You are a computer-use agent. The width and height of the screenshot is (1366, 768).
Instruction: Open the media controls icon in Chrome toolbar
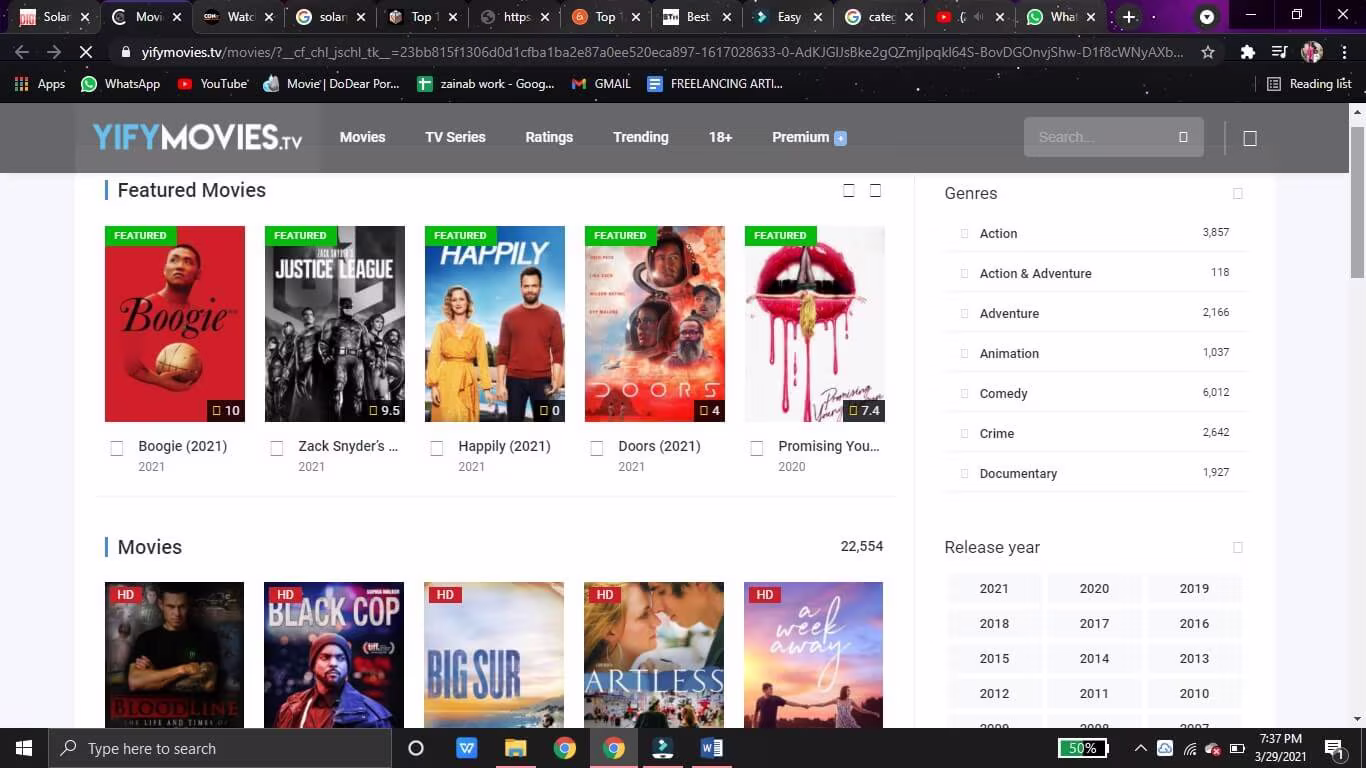1280,52
